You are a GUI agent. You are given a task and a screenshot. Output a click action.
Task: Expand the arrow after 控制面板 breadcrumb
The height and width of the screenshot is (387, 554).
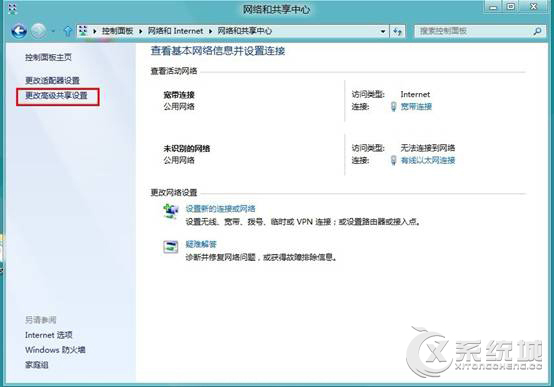(x=141, y=31)
